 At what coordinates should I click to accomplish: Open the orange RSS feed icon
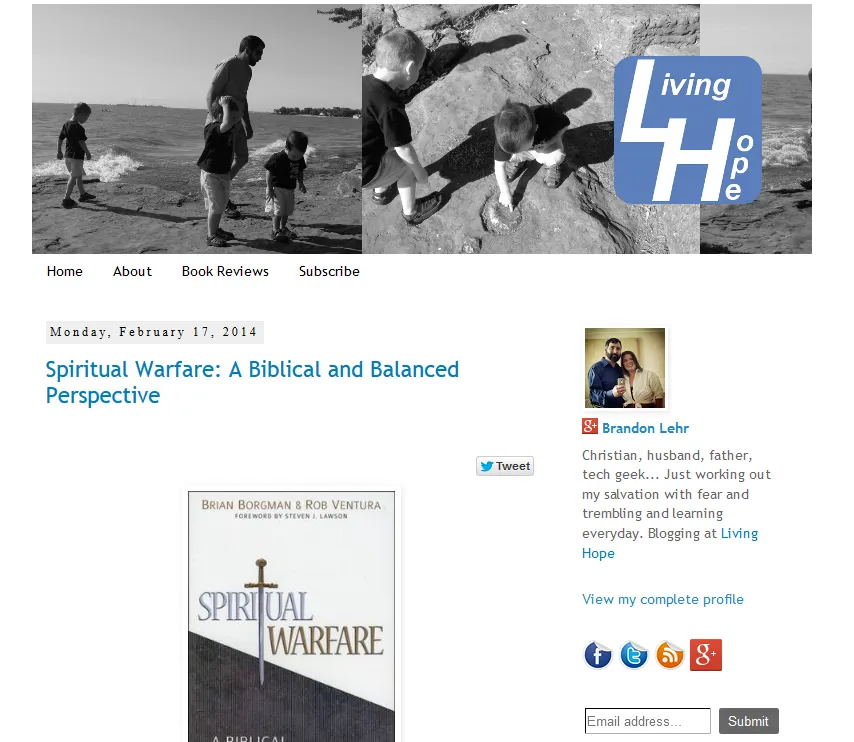(x=669, y=654)
